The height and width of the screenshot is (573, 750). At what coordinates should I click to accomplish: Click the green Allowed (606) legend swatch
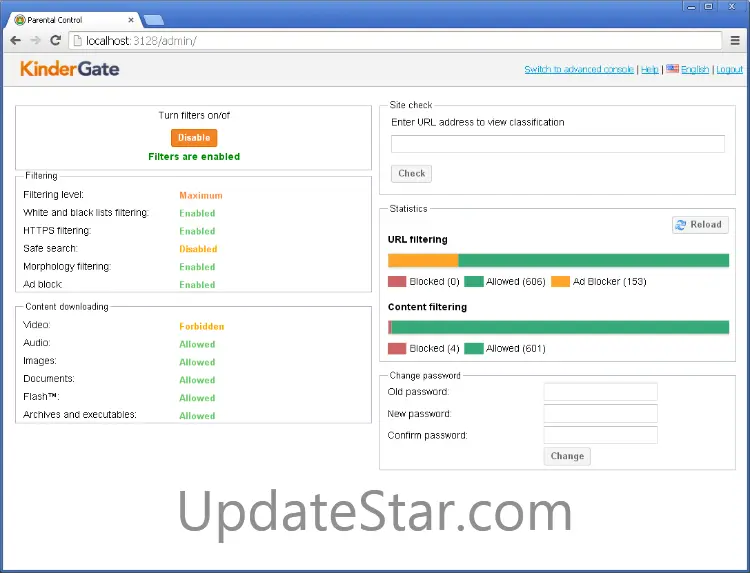pyautogui.click(x=474, y=282)
